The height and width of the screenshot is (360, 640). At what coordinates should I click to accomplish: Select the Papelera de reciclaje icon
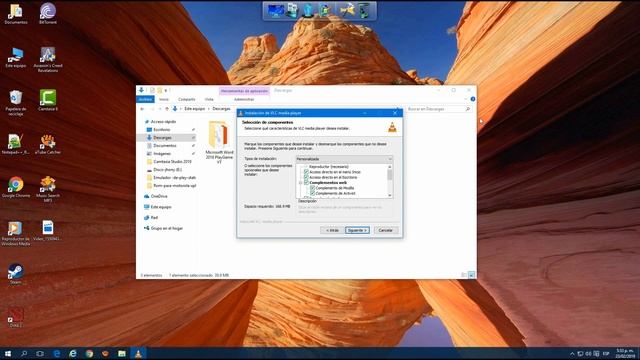tap(16, 102)
